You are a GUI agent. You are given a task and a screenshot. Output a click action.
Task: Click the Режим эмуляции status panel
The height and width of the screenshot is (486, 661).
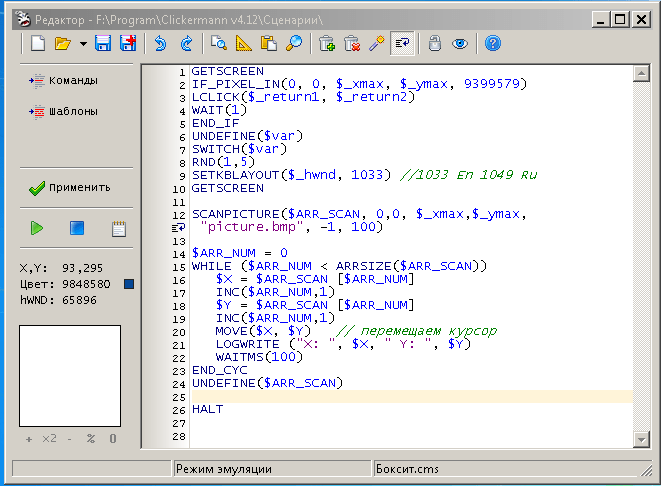click(272, 469)
